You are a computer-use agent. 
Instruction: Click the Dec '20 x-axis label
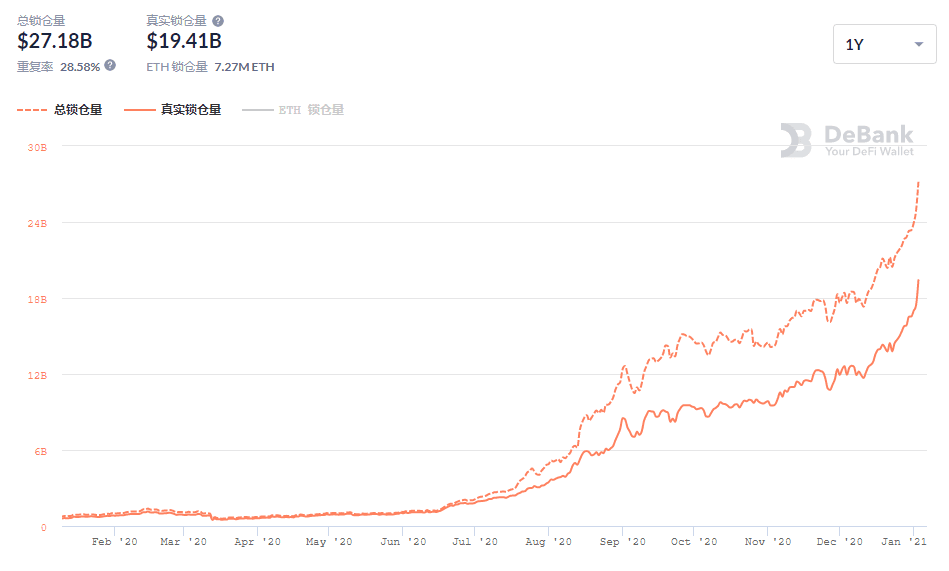click(x=839, y=541)
